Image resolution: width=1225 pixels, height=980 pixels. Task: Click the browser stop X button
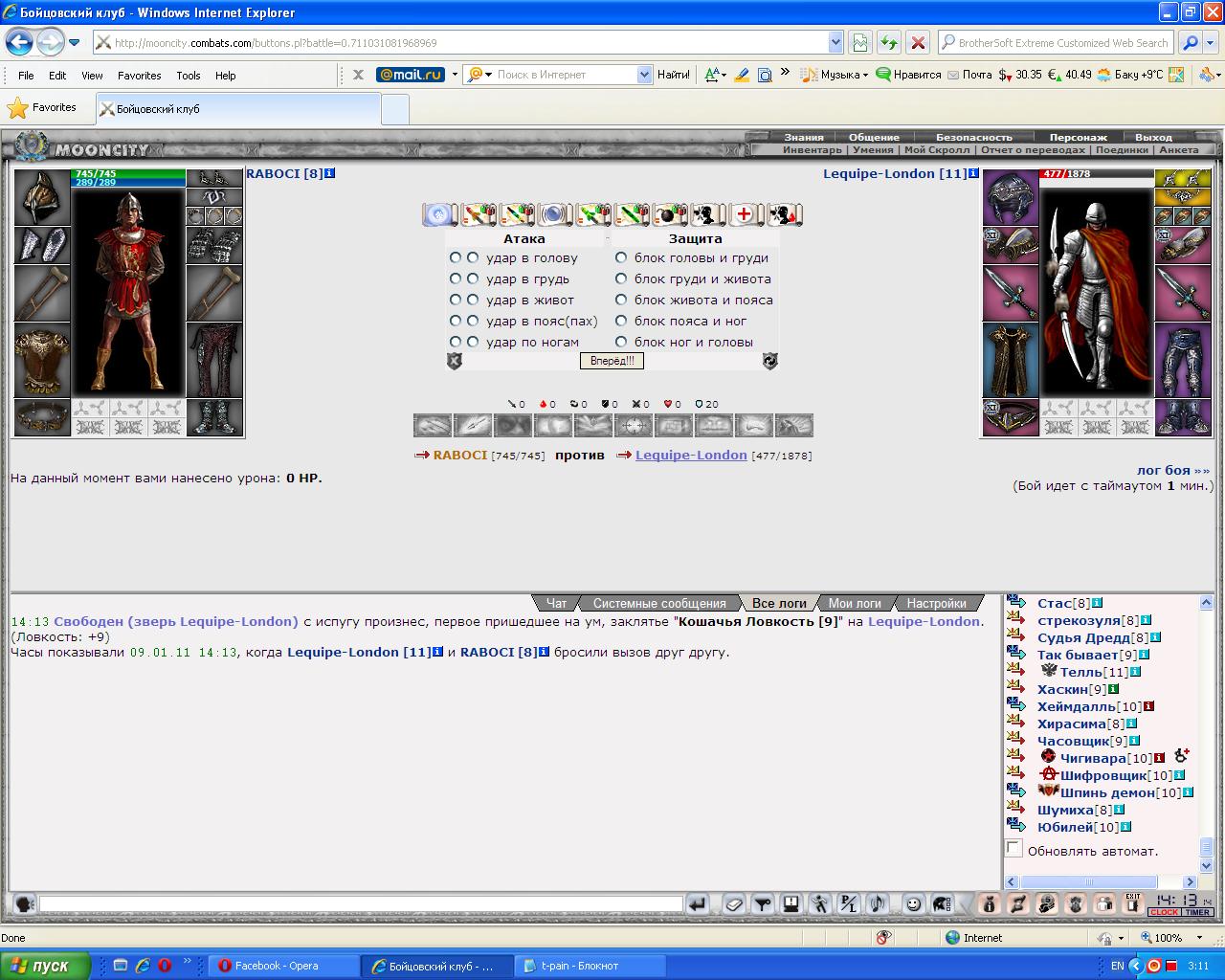coord(918,42)
